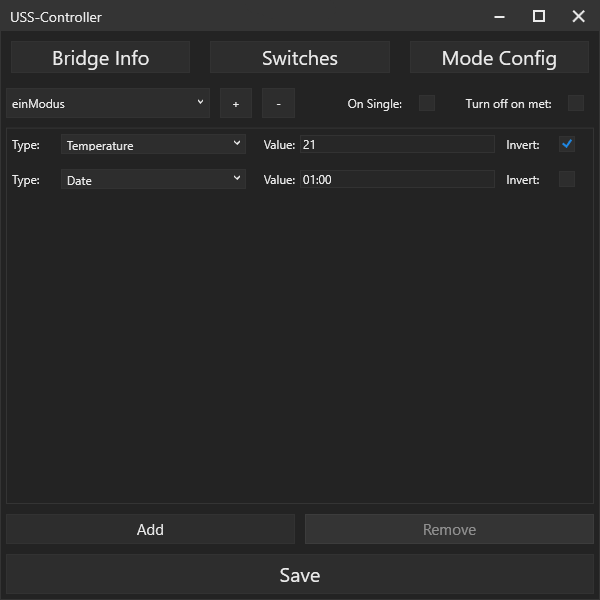Toggle the Turn off on met checkbox

576,103
